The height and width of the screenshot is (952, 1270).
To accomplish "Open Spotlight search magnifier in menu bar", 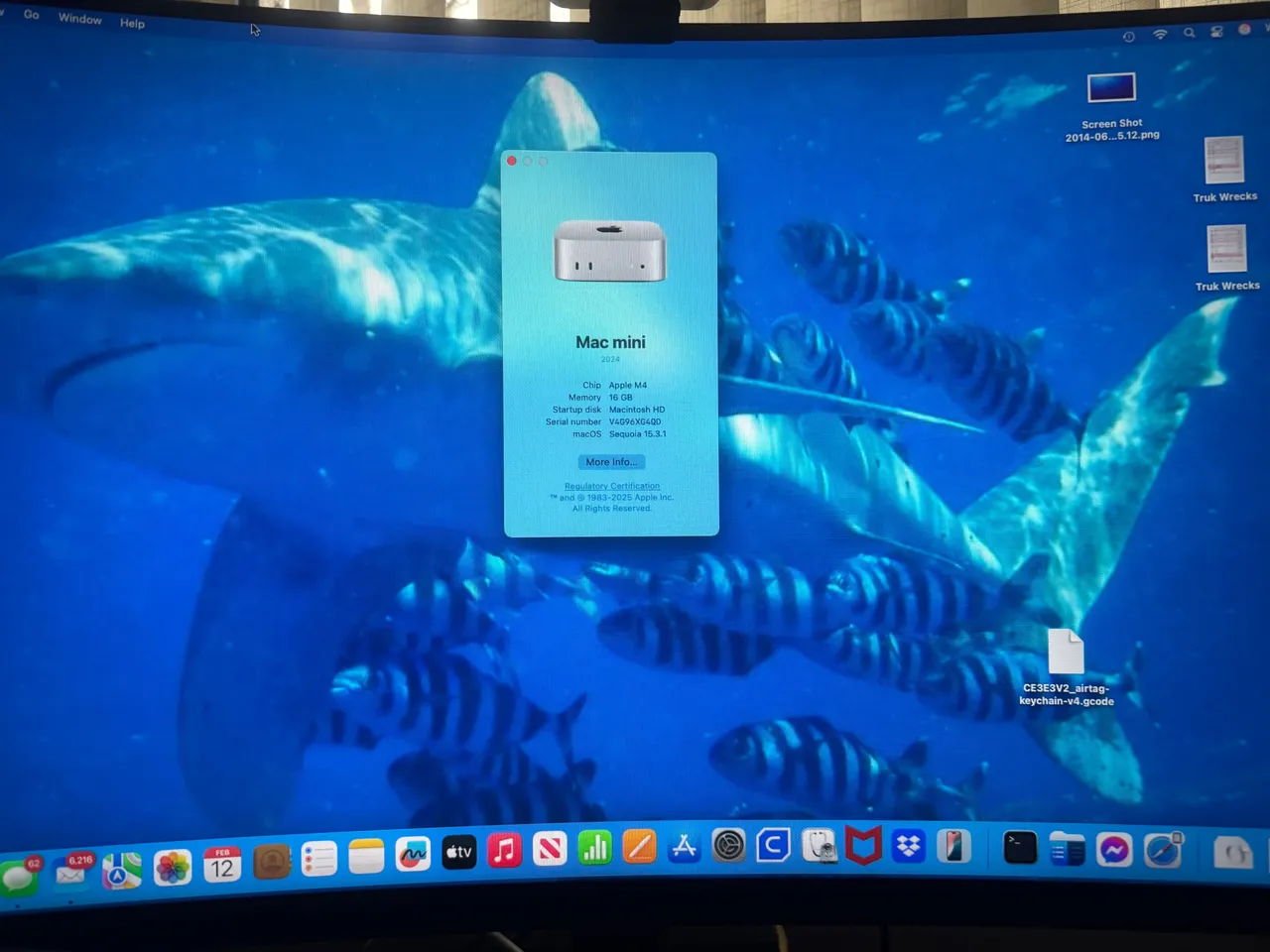I will [x=1189, y=33].
